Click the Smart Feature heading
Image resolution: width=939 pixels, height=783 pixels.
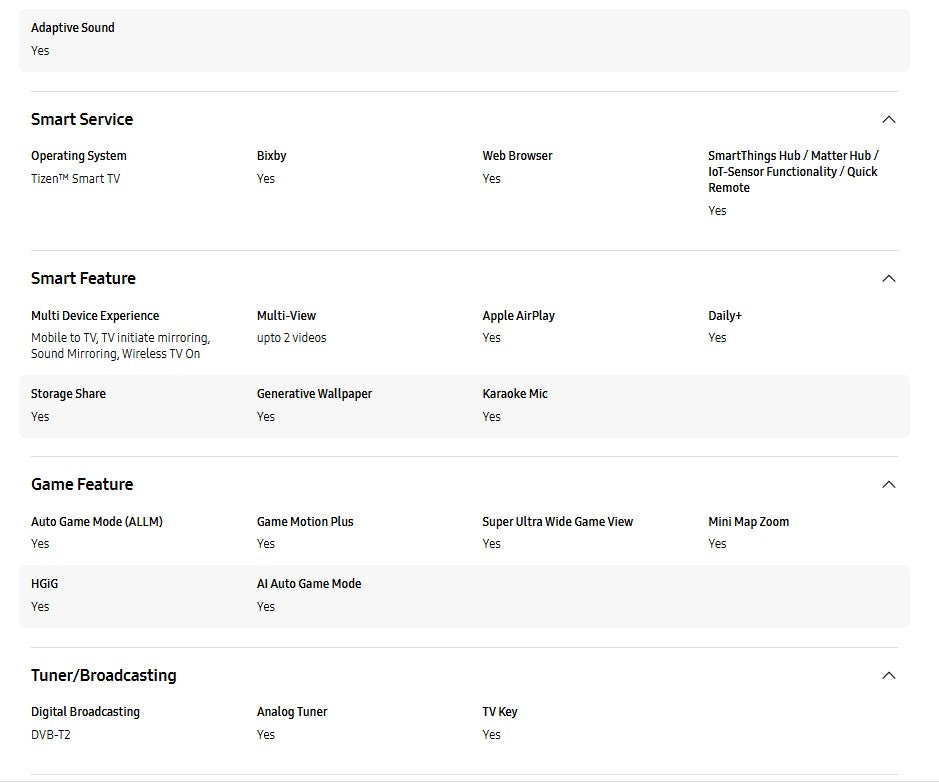(x=83, y=279)
